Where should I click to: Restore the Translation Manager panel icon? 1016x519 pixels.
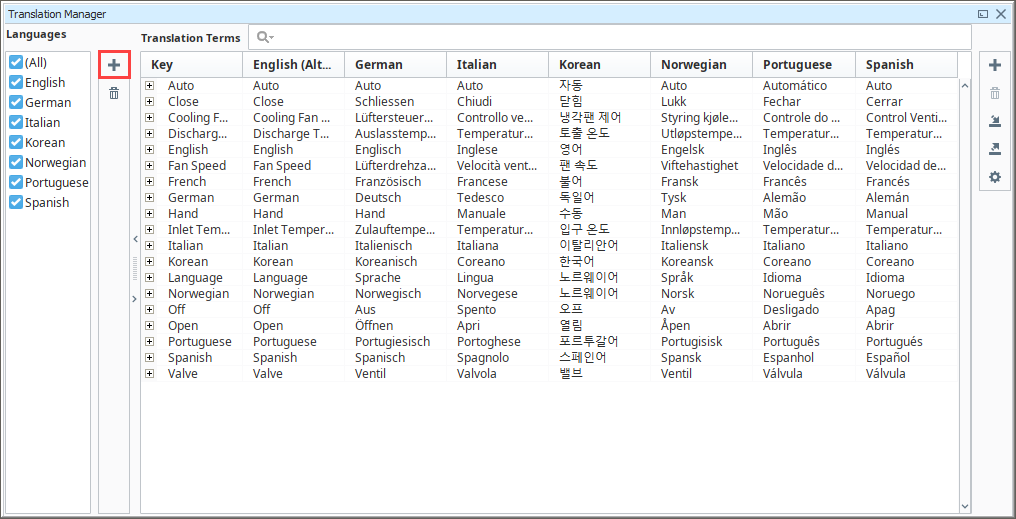[984, 14]
